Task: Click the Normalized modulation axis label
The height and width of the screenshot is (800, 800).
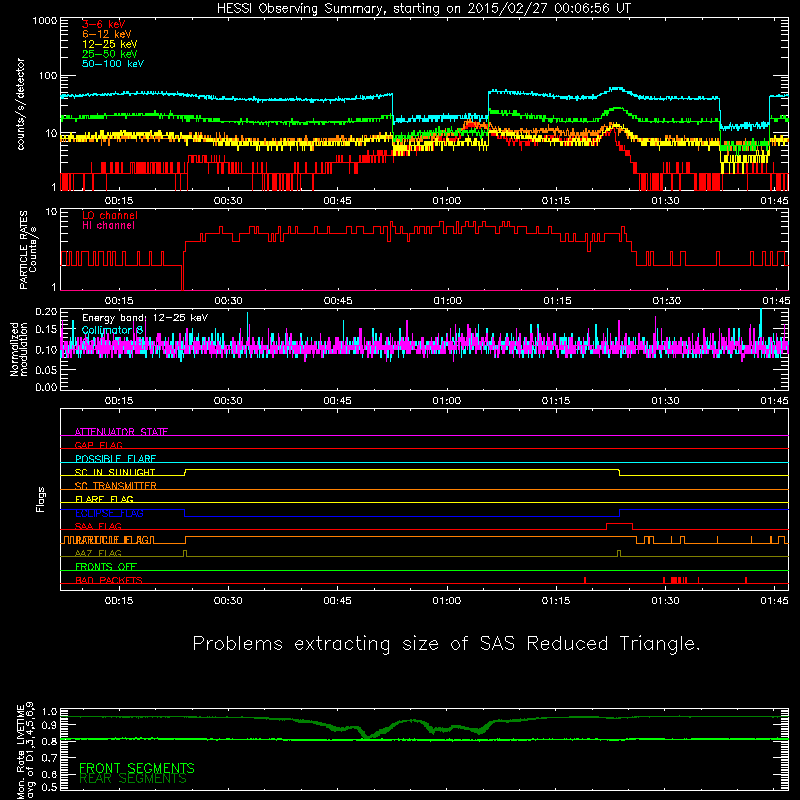Action: pos(19,349)
